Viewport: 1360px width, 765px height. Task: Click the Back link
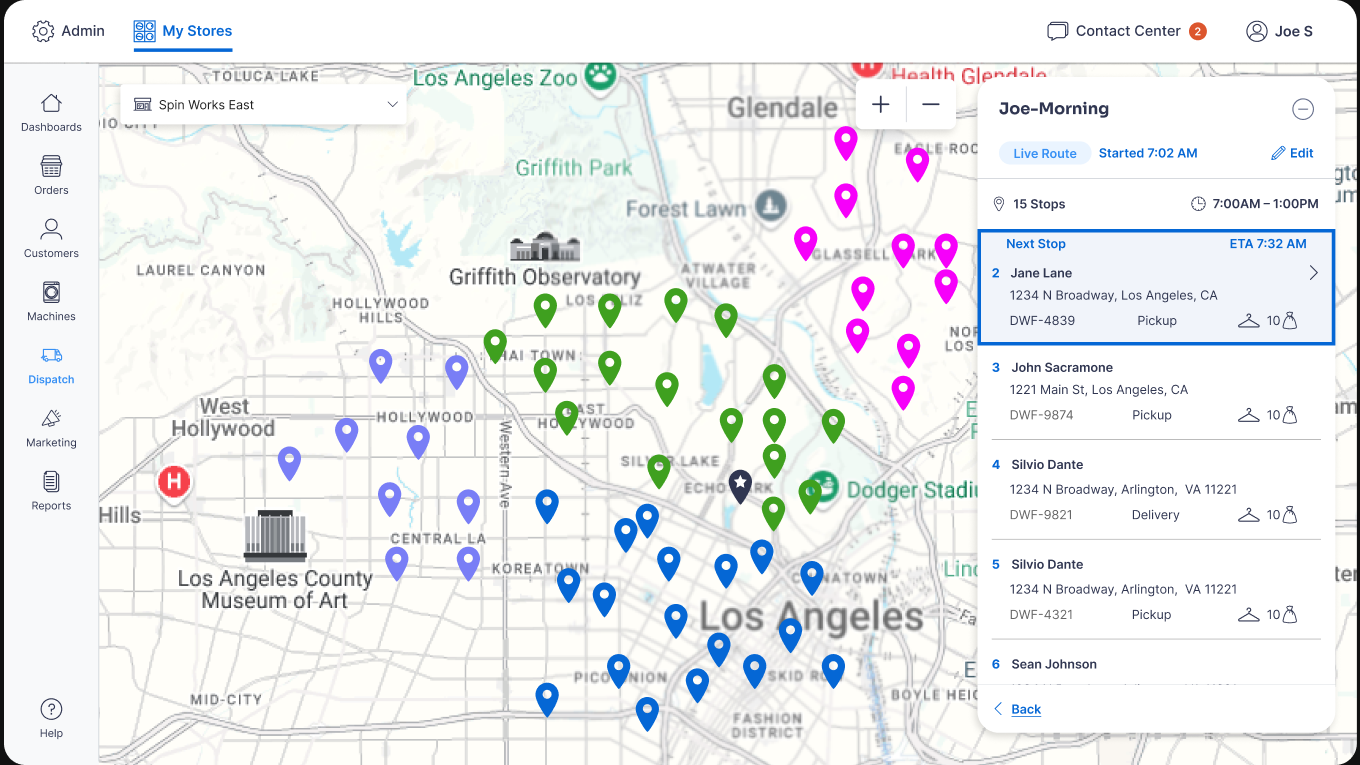1025,709
